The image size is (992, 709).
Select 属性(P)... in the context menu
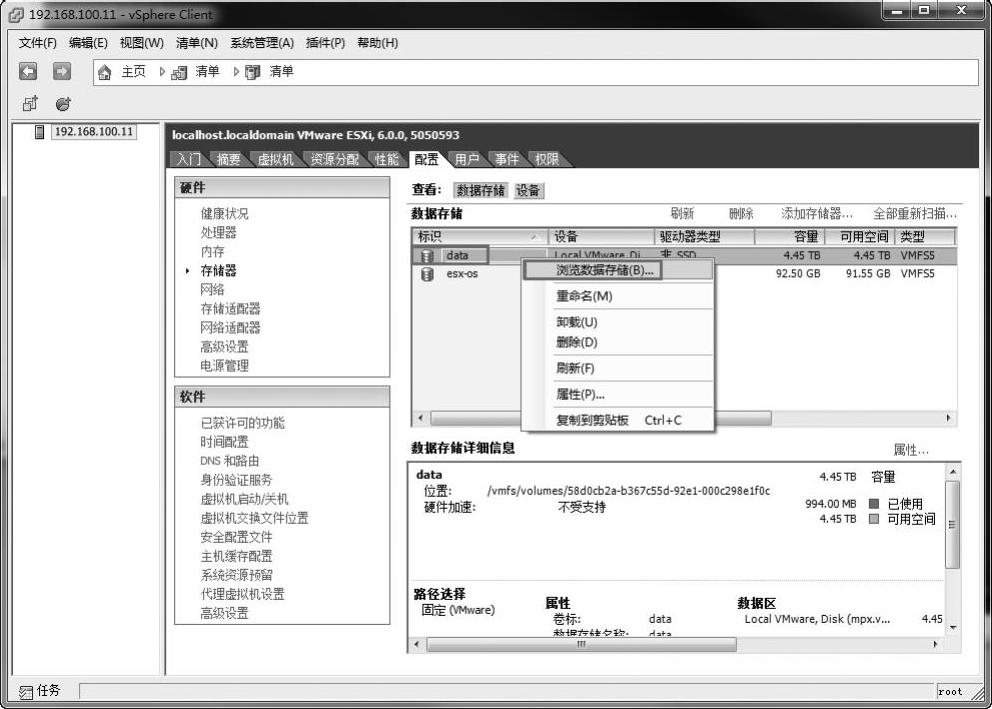pos(580,394)
